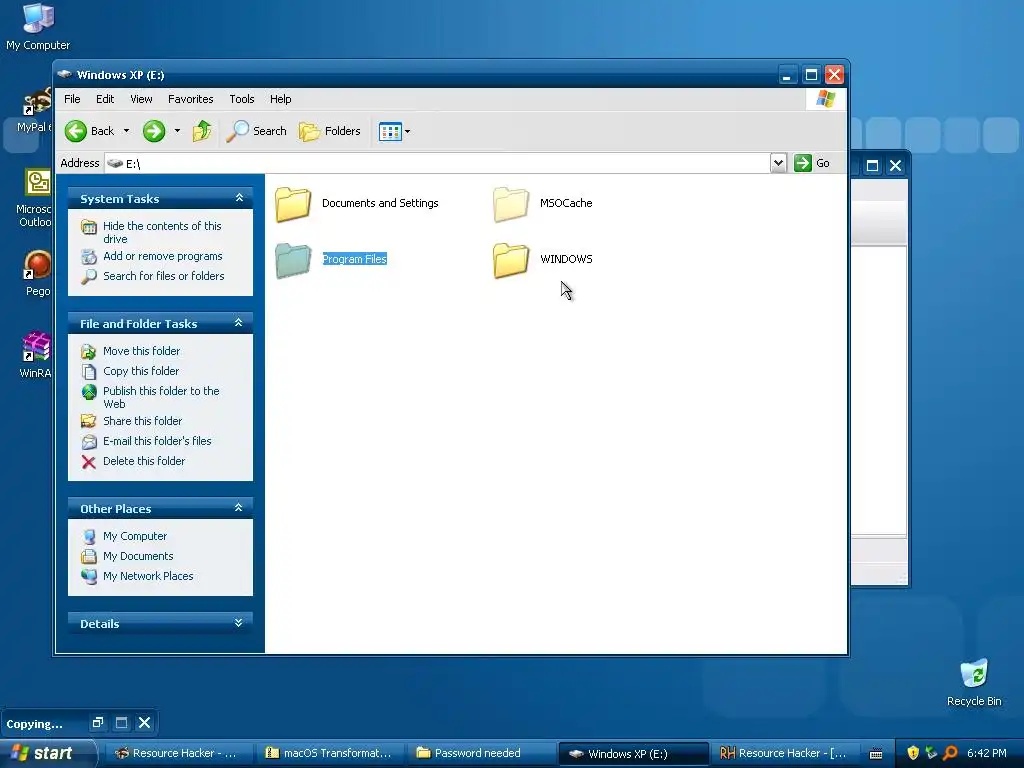
Task: Open the File menu
Action: tap(72, 99)
